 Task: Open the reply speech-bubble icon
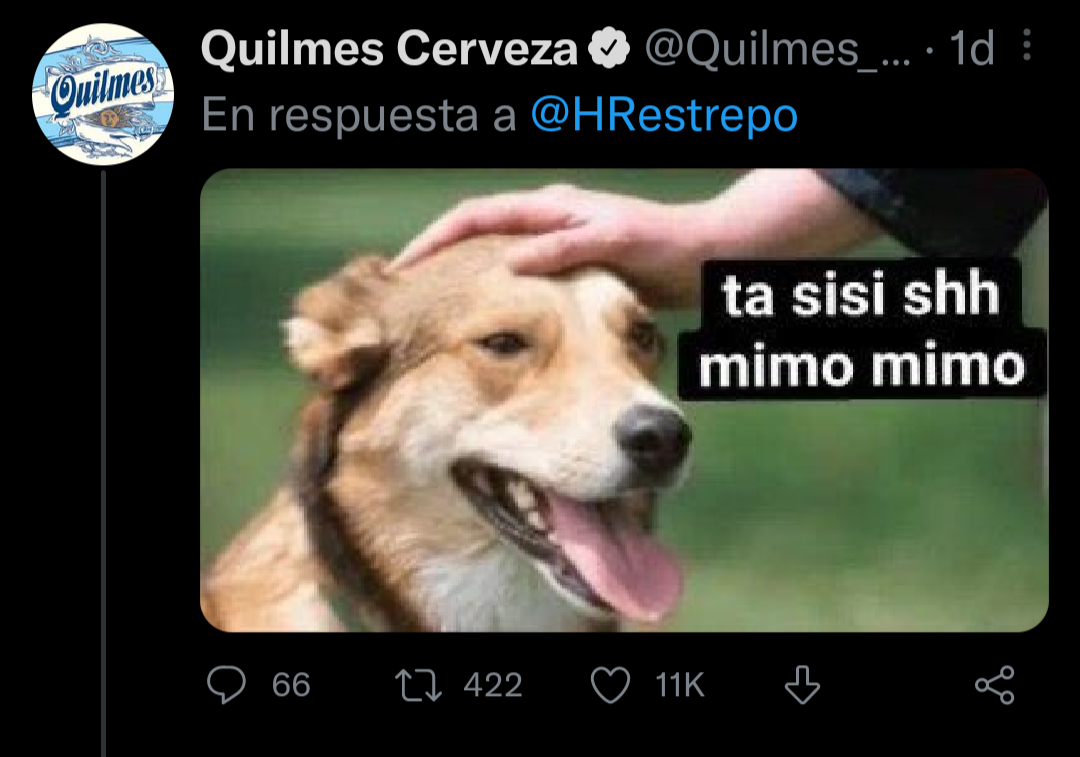[226, 685]
